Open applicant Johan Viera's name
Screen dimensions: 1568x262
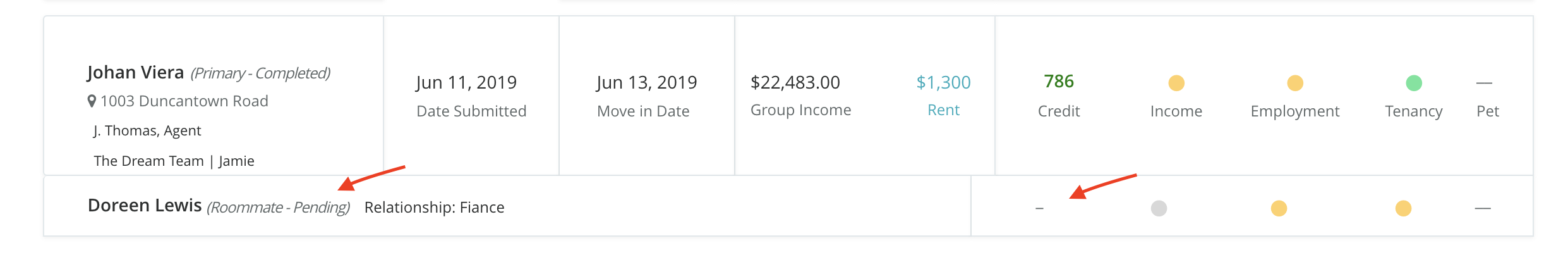click(136, 73)
